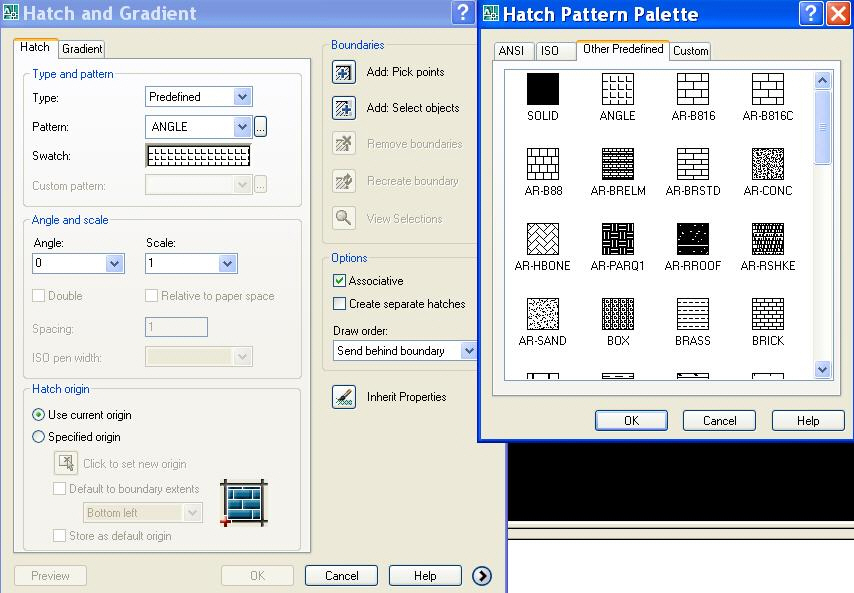
Task: Switch to the Gradient tab
Action: [82, 49]
